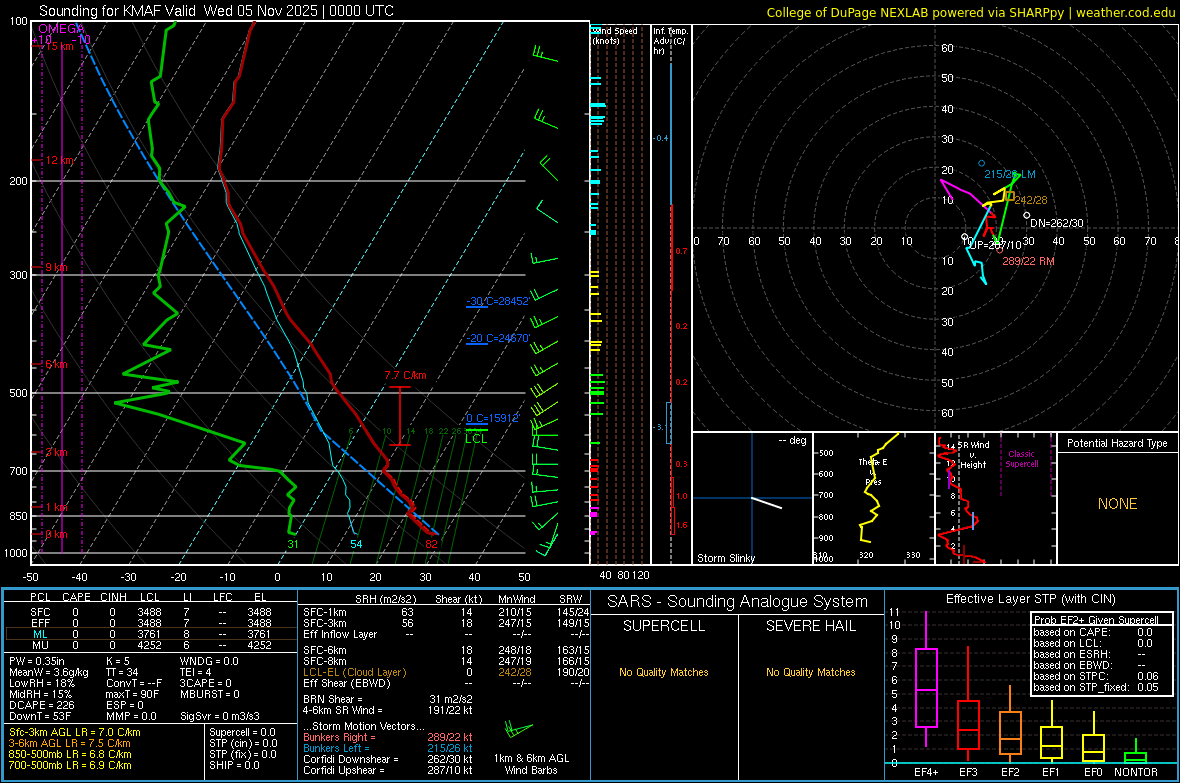
Task: Click the DN=262/30 Corfidi vector label
Action: pyautogui.click(x=1057, y=223)
